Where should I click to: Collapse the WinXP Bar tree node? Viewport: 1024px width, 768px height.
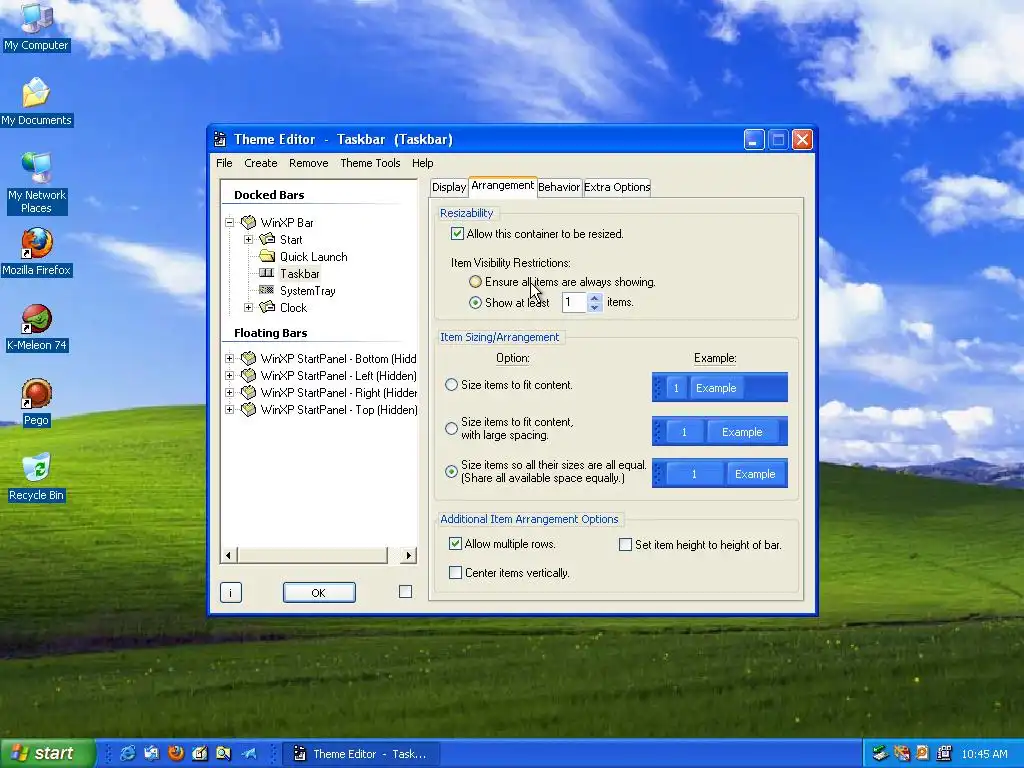click(230, 223)
